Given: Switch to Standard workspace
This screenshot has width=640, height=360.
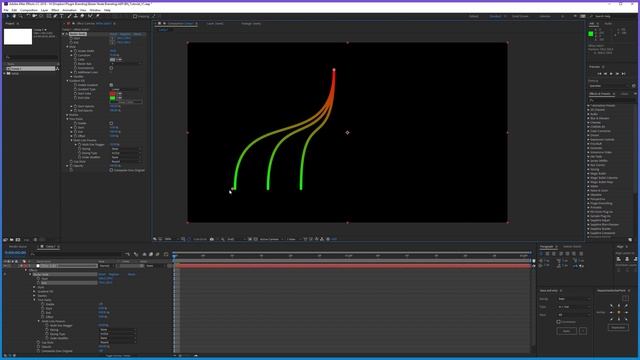Looking at the screenshot, I should [x=495, y=16].
